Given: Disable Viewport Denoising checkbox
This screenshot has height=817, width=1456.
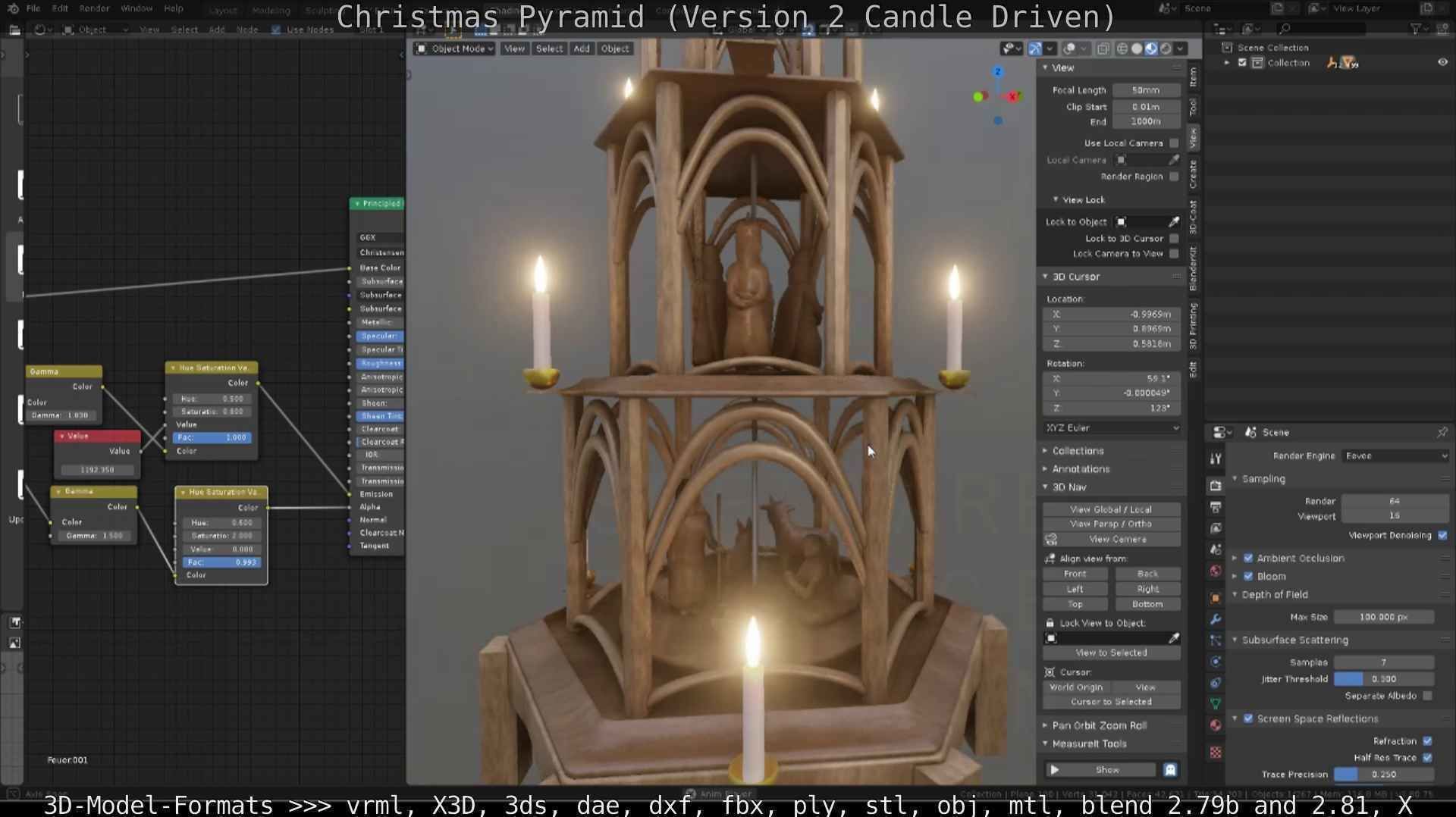Looking at the screenshot, I should [1442, 536].
